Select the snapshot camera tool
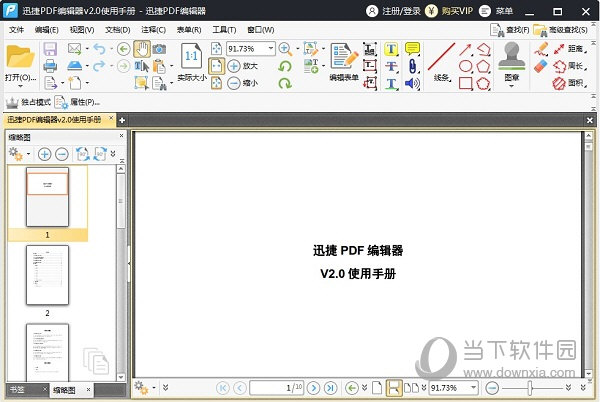Viewport: 600px width, 402px height. pyautogui.click(x=159, y=49)
